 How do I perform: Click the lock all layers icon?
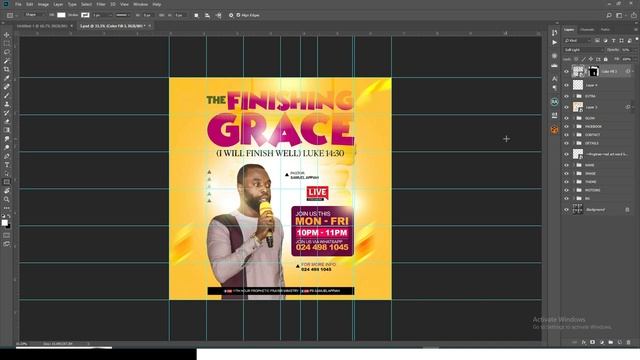click(x=606, y=59)
